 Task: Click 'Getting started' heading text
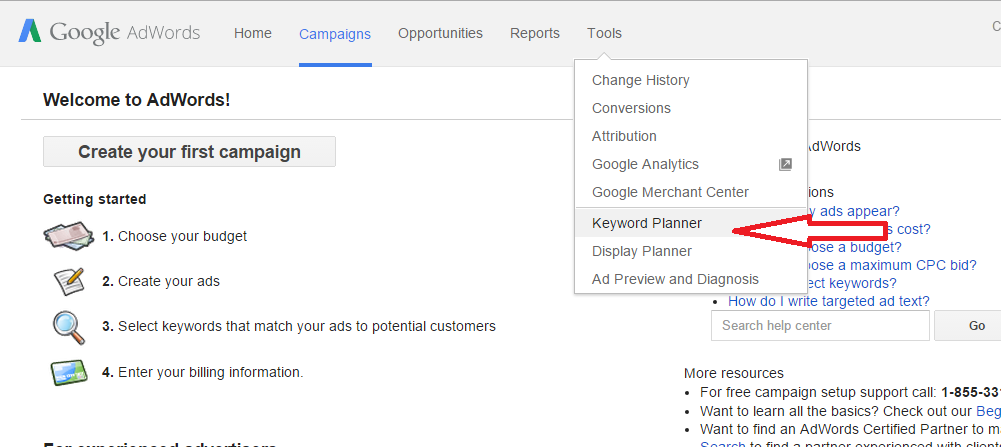tap(94, 200)
